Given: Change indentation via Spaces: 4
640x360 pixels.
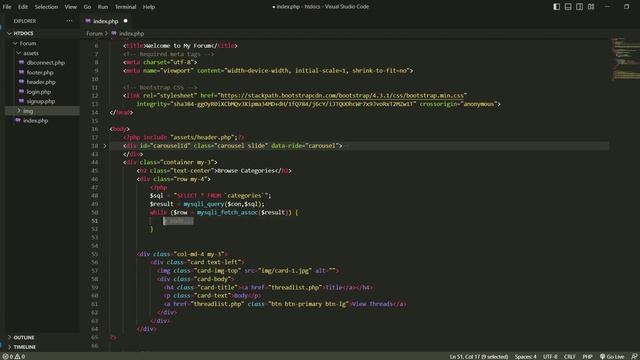Looking at the screenshot, I should pos(525,356).
